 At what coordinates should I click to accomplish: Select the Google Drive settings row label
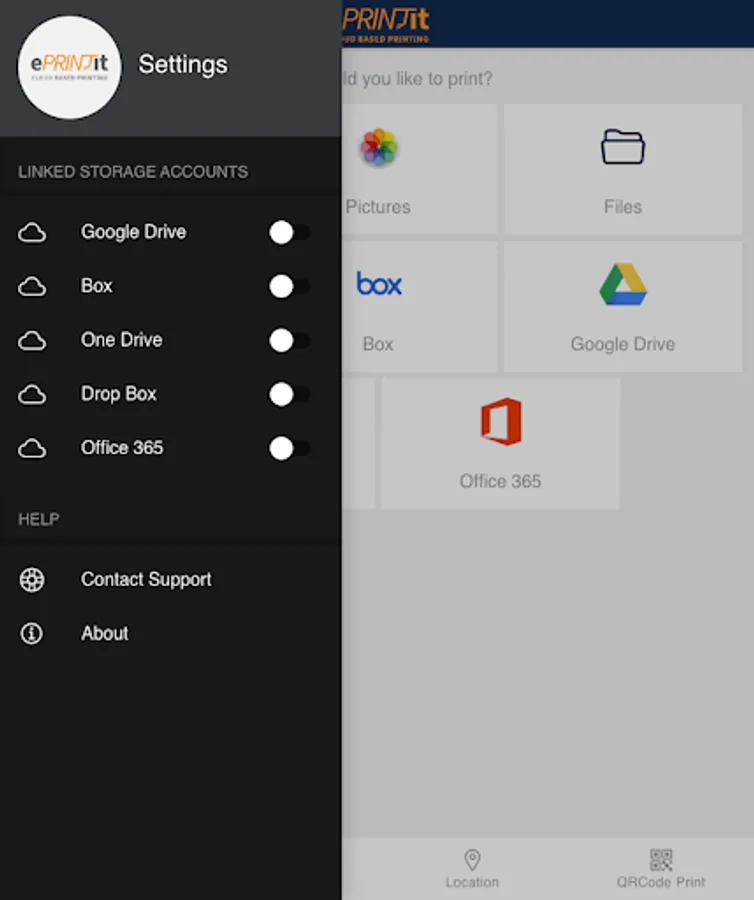(x=134, y=232)
